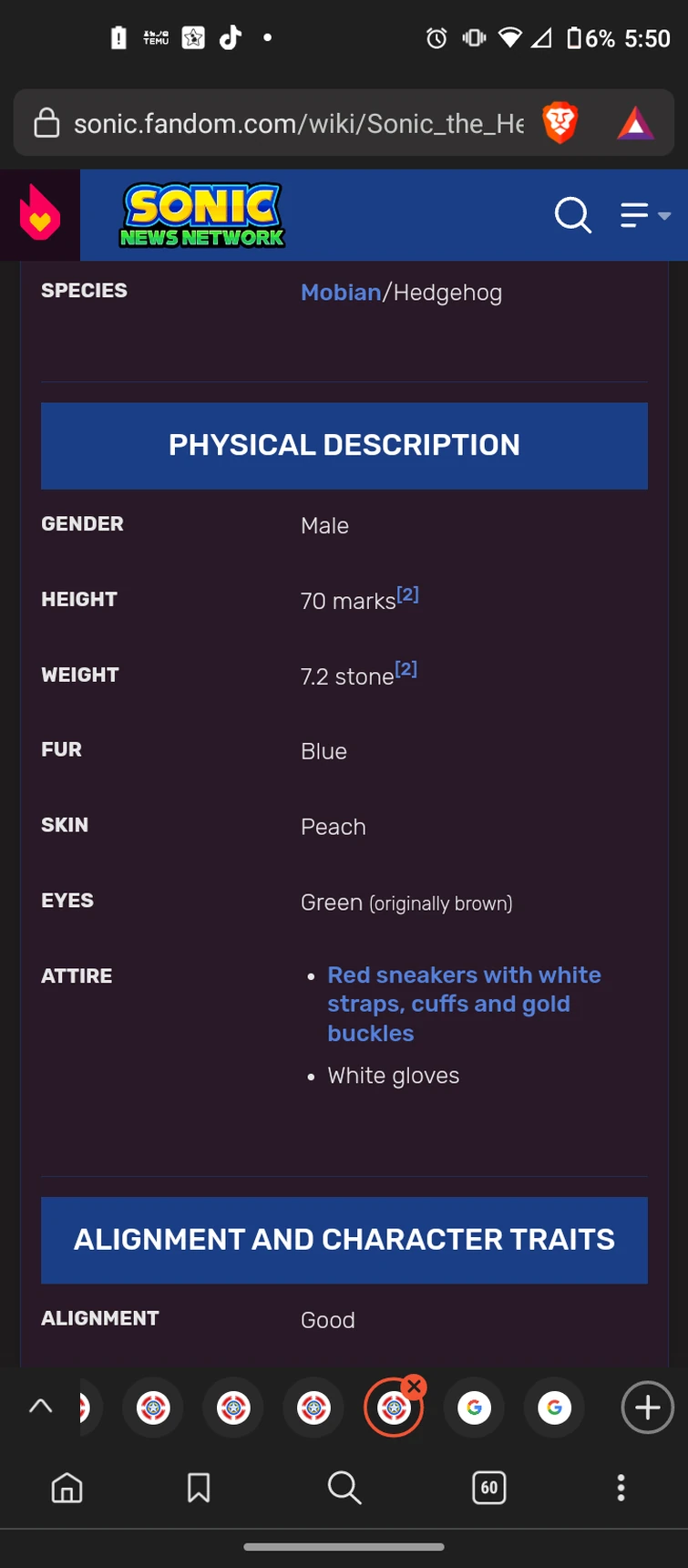Go to the browser home page
Viewport: 688px width, 1568px height.
[67, 1488]
